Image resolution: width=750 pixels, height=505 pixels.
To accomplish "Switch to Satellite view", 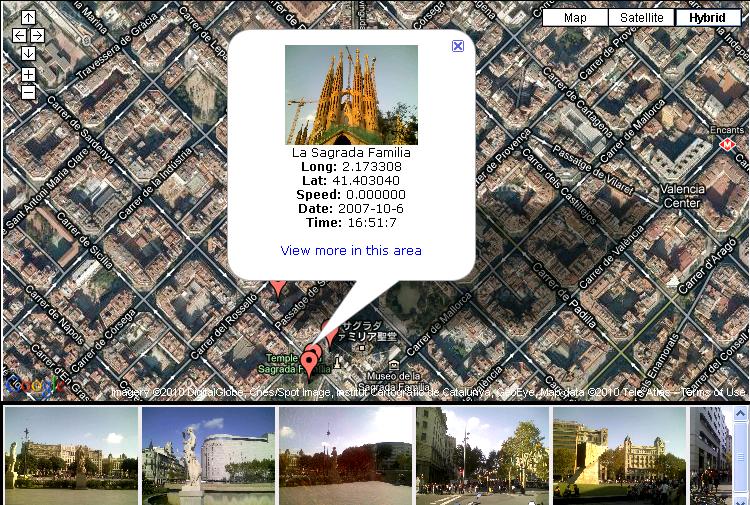I will [x=641, y=18].
